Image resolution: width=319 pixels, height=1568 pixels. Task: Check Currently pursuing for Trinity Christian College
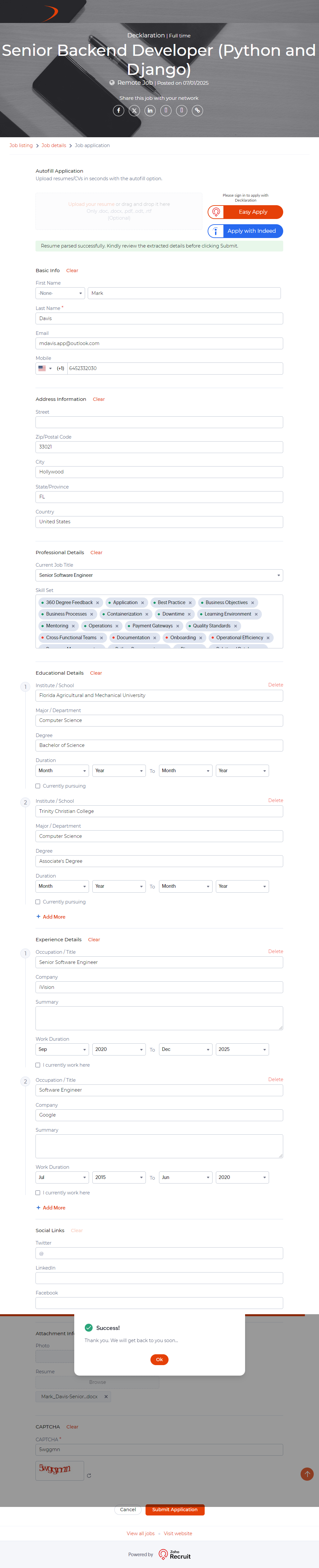(x=38, y=902)
